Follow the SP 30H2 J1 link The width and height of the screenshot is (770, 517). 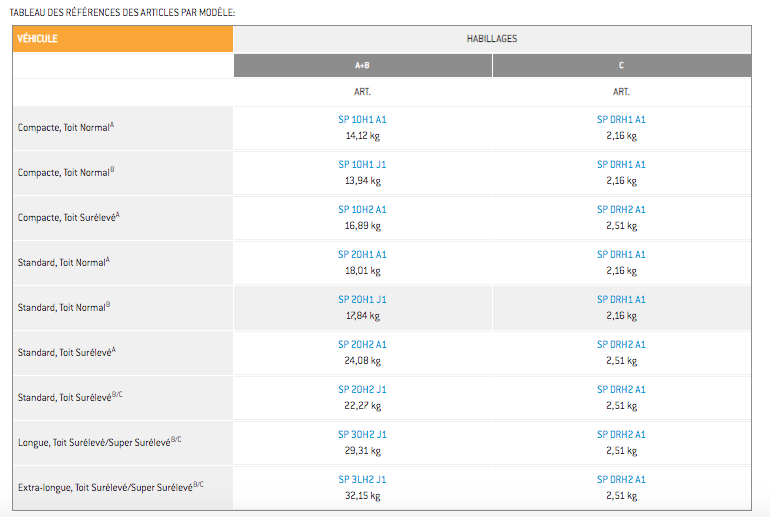pos(362,435)
